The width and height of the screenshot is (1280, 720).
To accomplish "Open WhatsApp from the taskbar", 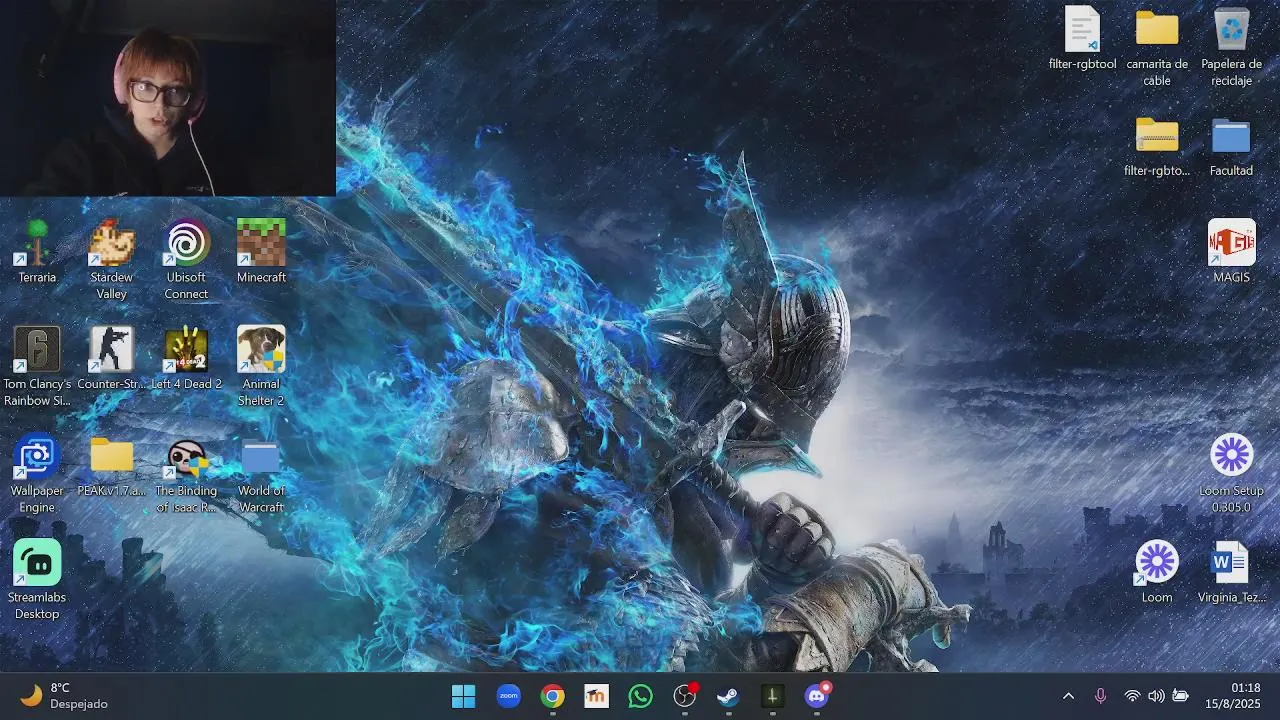I will (640, 696).
